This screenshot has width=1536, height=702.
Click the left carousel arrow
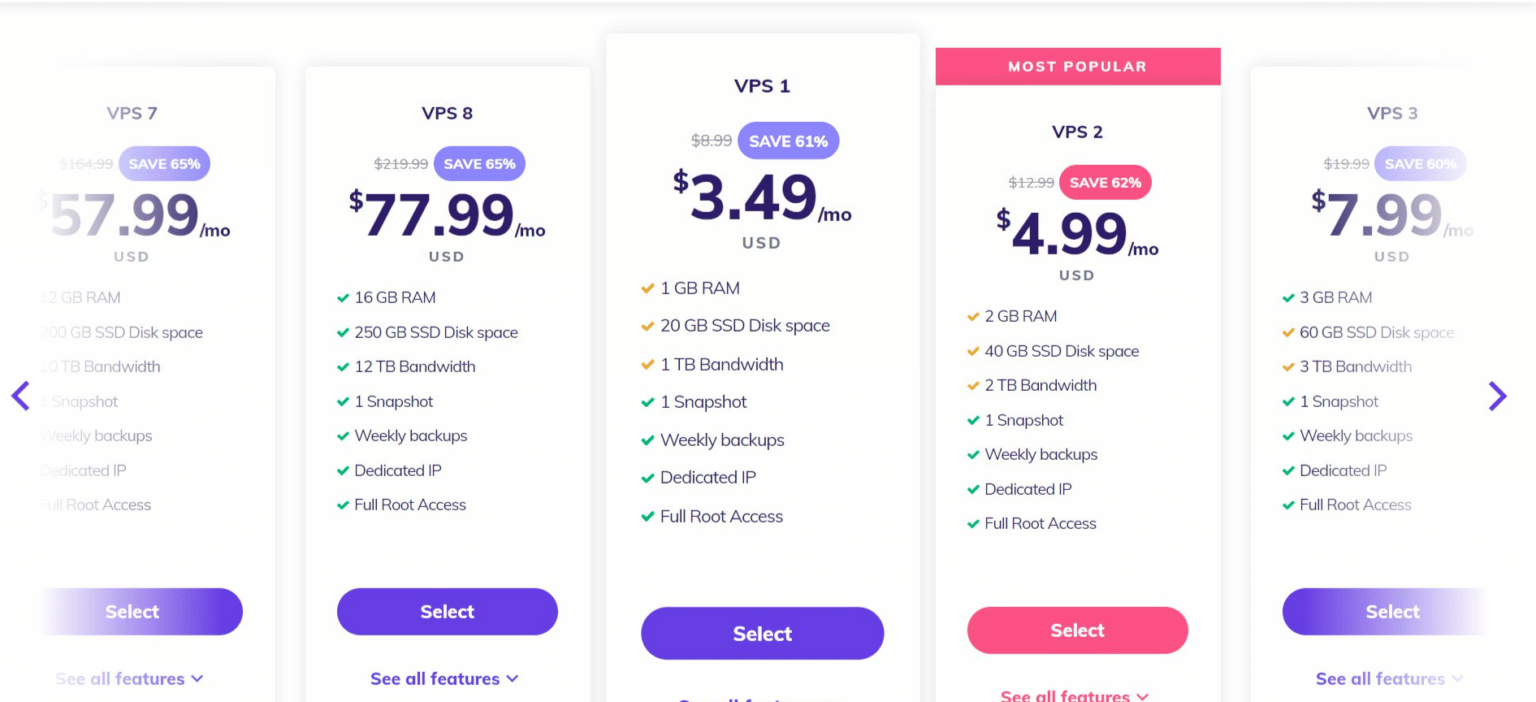[21, 396]
